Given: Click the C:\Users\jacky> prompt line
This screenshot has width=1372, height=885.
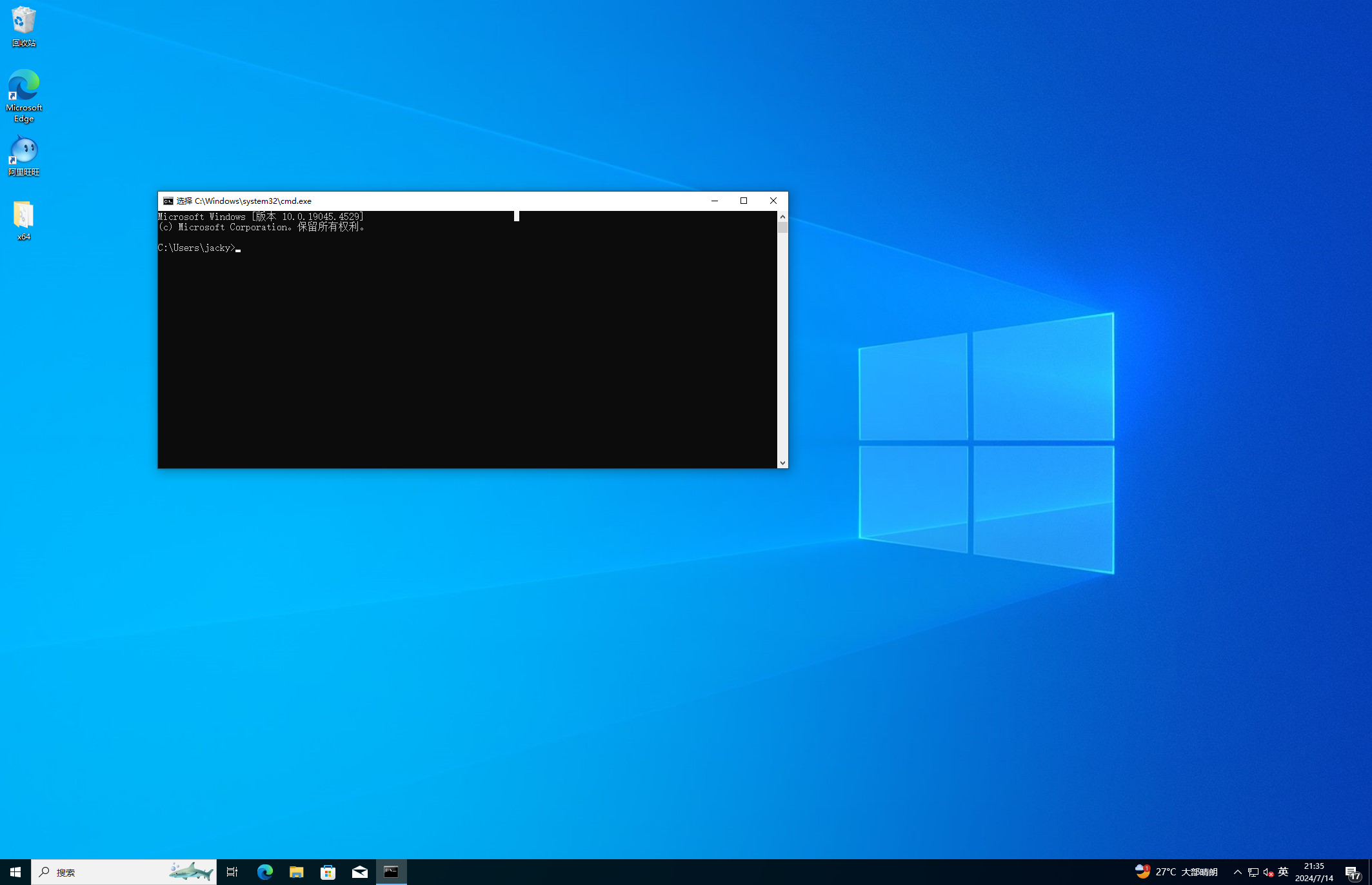Looking at the screenshot, I should tap(199, 248).
